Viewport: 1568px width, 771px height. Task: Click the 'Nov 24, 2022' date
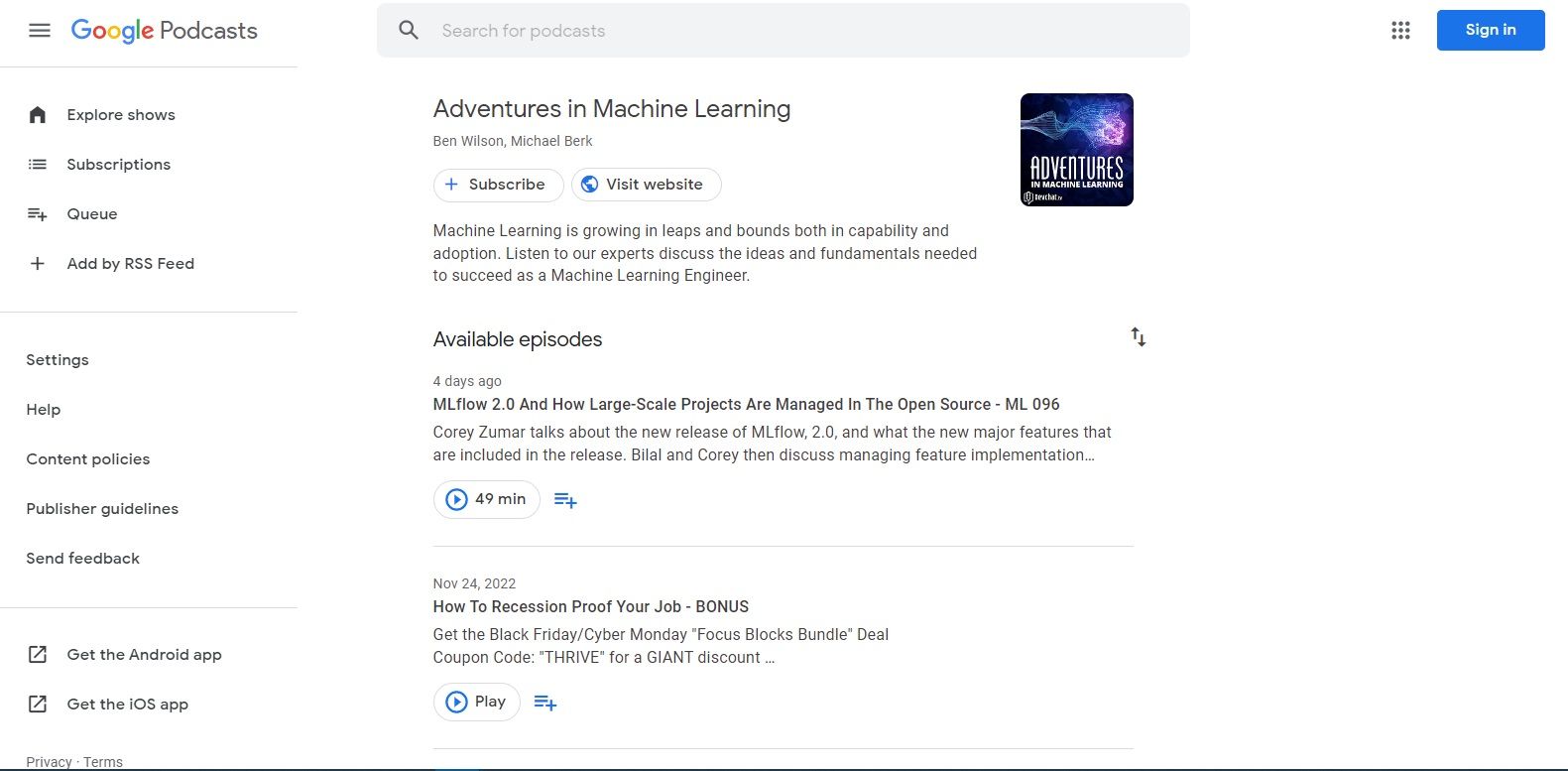tap(475, 583)
